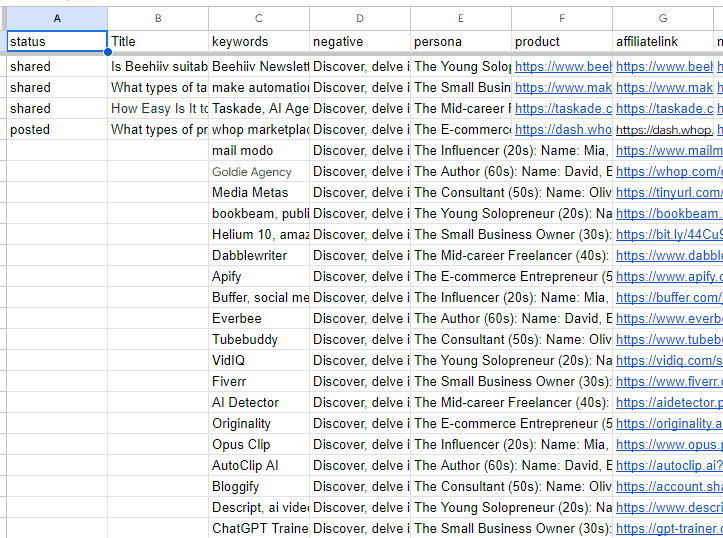The width and height of the screenshot is (723, 538).
Task: Open the apify affiliate link
Action: 669,277
